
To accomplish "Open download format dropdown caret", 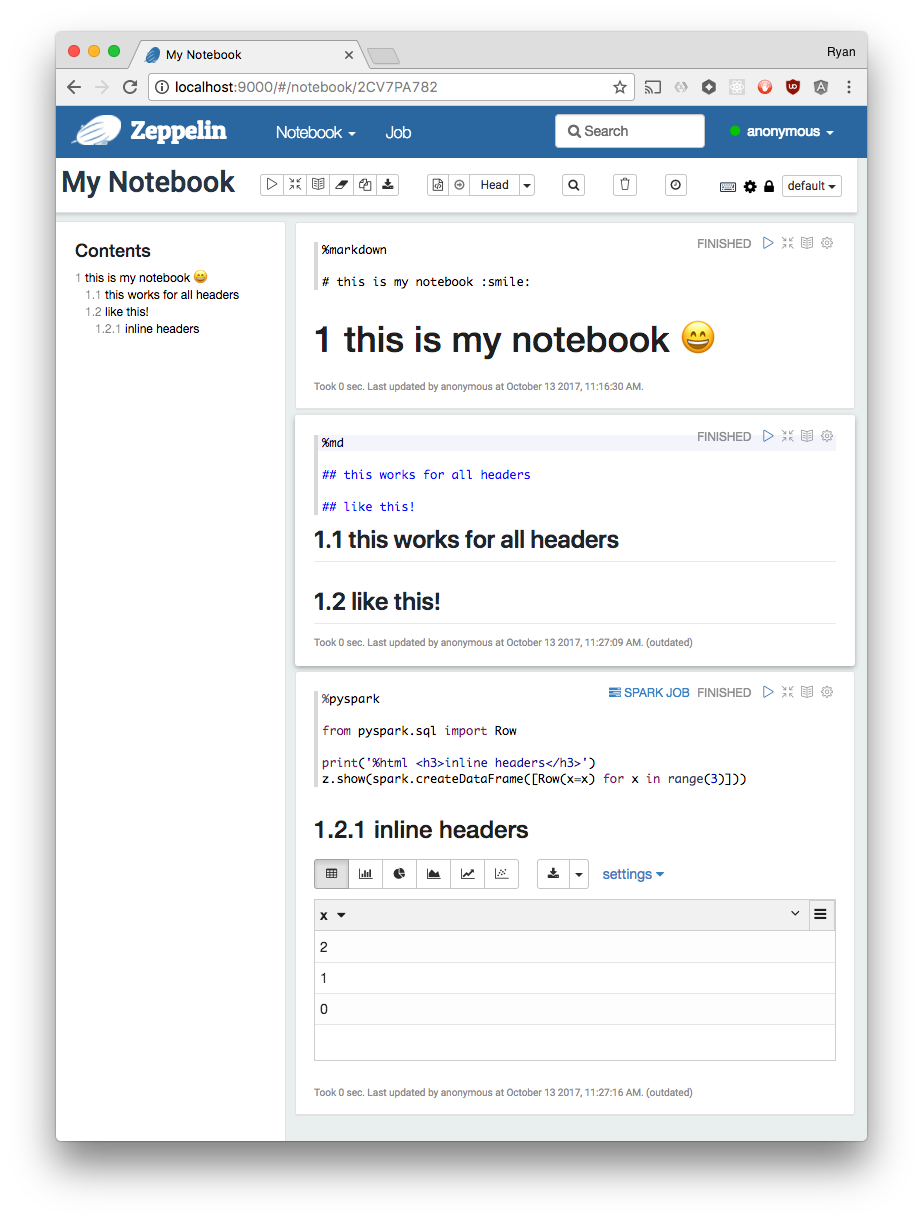I will (x=579, y=874).
